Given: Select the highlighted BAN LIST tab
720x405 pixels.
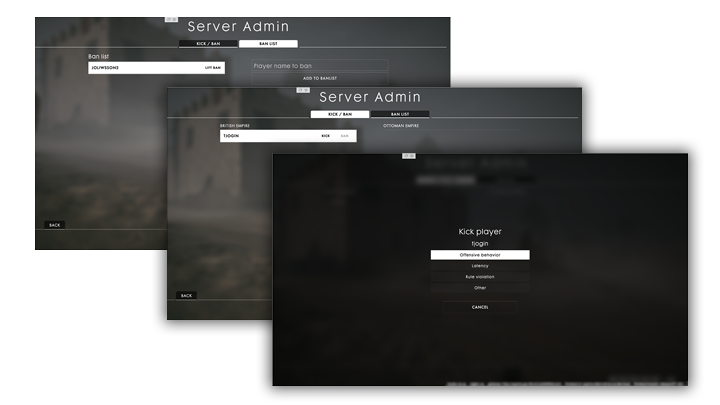Looking at the screenshot, I should 268,44.
